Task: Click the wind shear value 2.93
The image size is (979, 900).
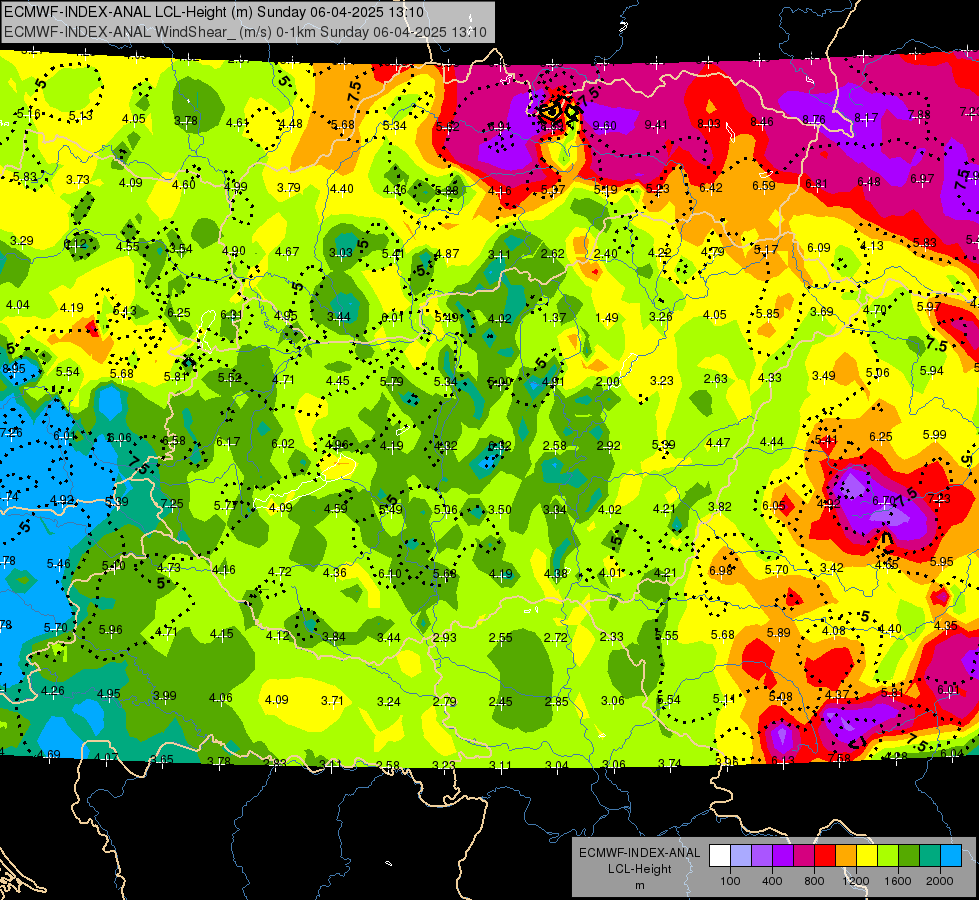Action: coord(445,638)
